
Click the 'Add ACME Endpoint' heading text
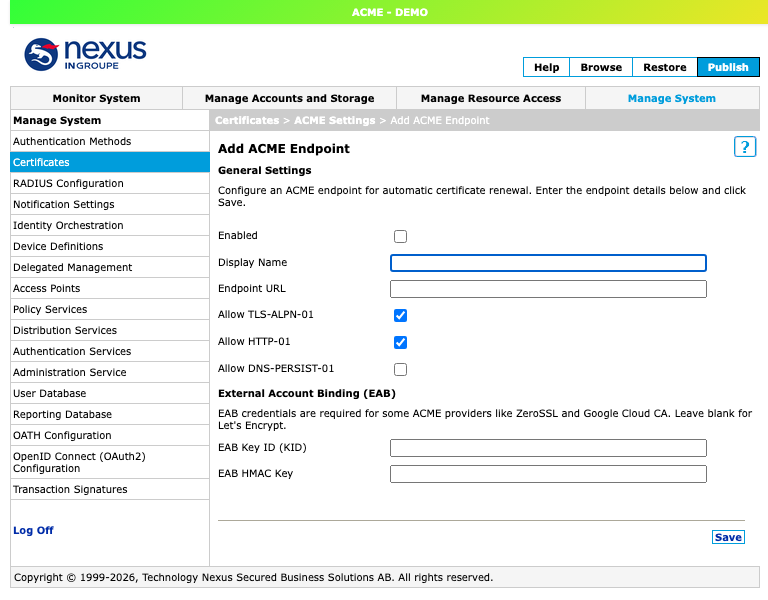tap(284, 149)
